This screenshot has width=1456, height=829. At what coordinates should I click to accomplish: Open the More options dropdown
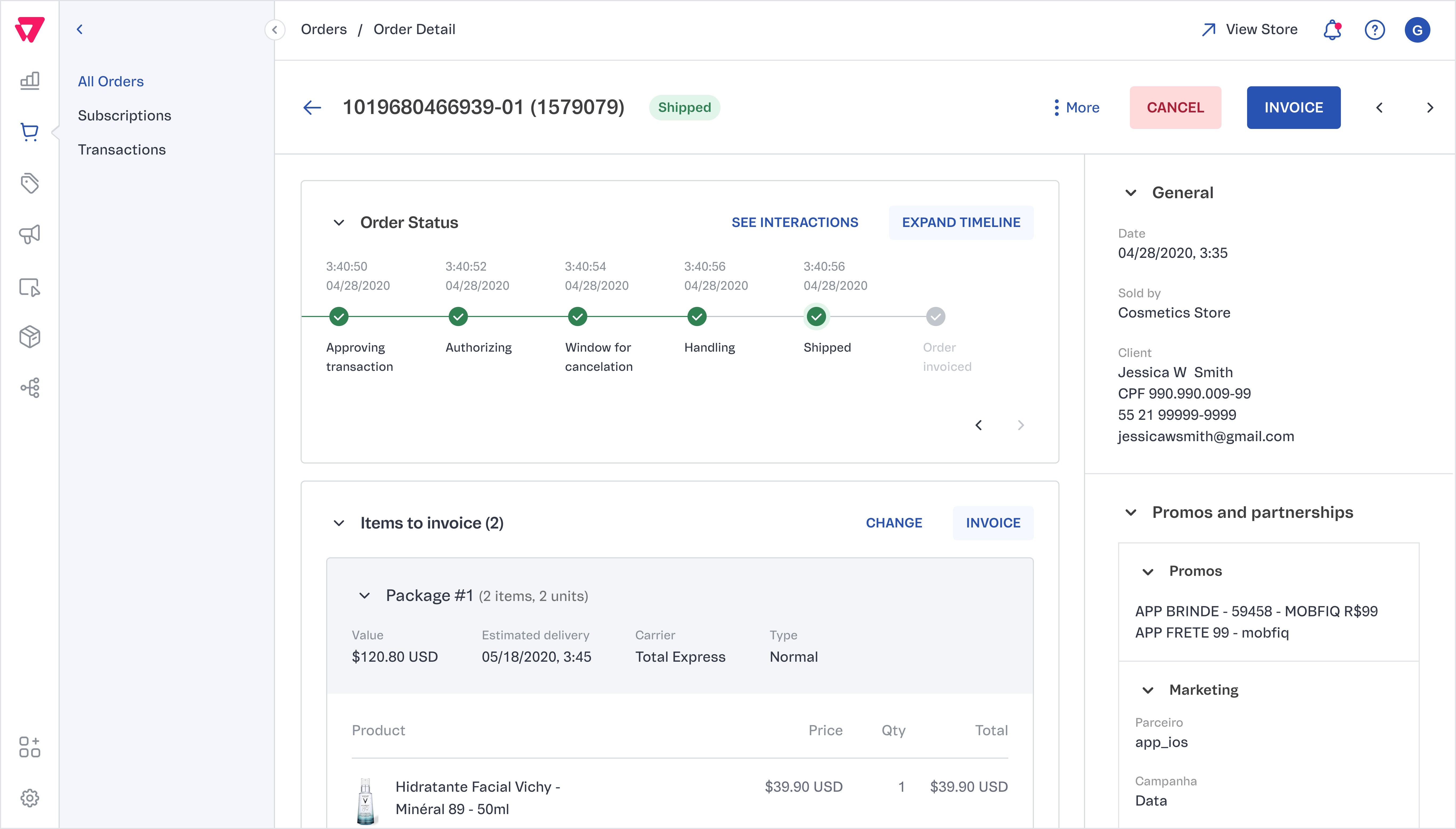[1076, 108]
